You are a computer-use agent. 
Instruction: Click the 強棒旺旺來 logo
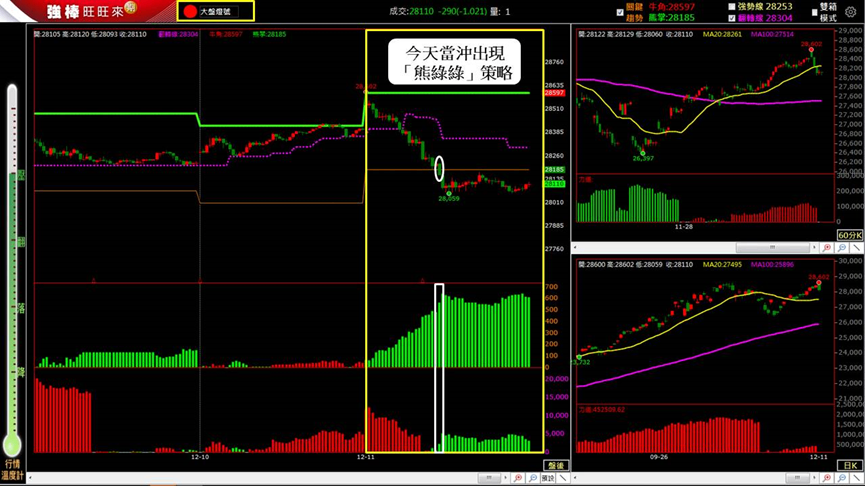(92, 10)
